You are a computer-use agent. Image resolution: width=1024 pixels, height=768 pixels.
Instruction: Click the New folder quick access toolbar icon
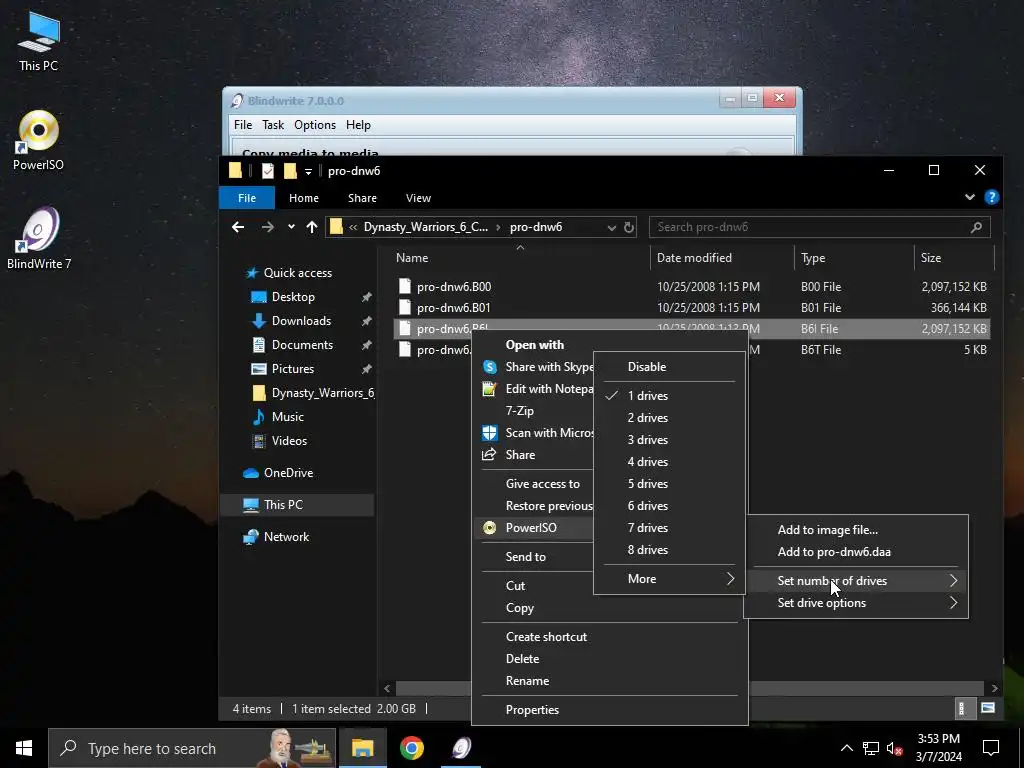tap(290, 171)
